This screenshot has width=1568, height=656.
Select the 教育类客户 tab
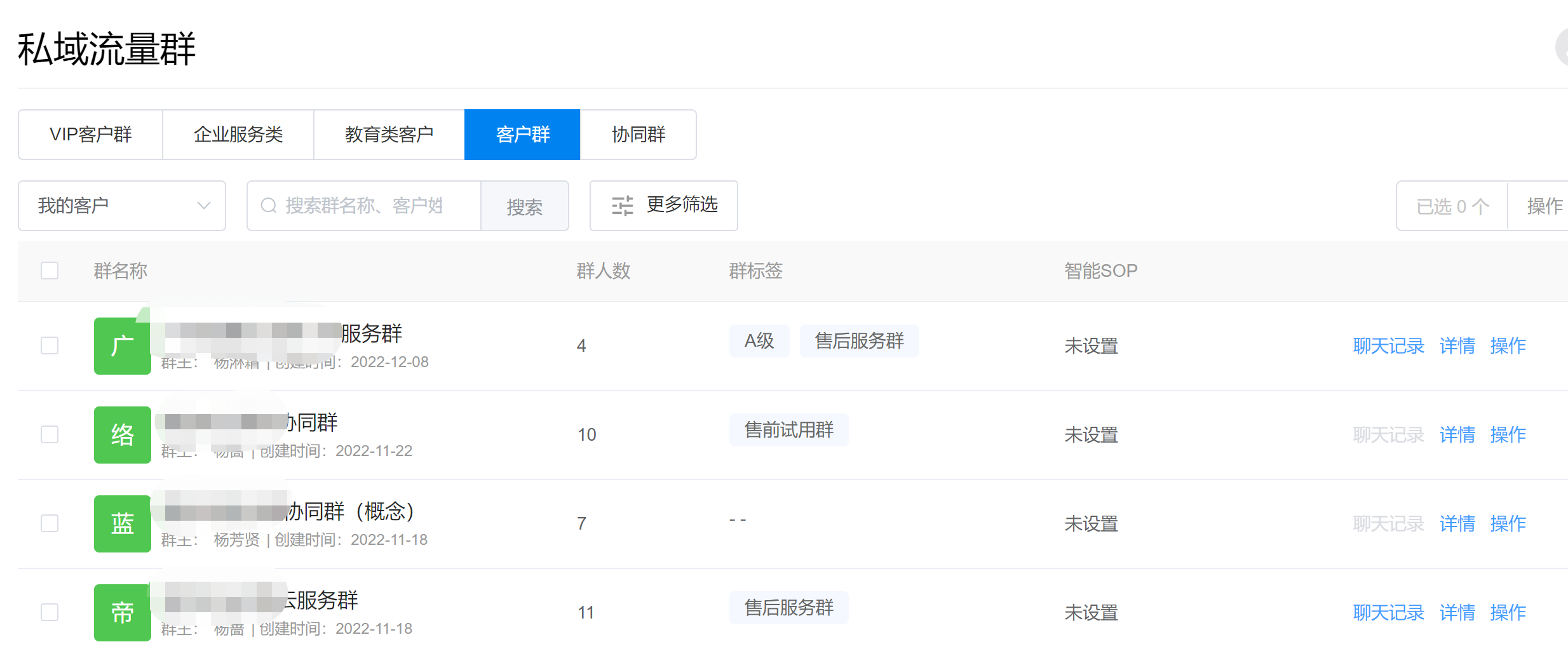[389, 135]
